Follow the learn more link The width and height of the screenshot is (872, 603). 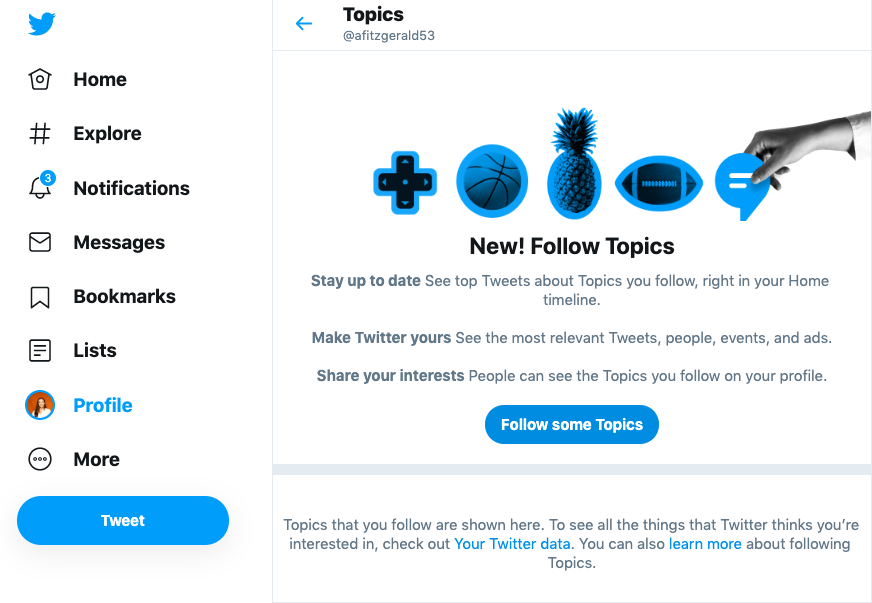tap(705, 543)
